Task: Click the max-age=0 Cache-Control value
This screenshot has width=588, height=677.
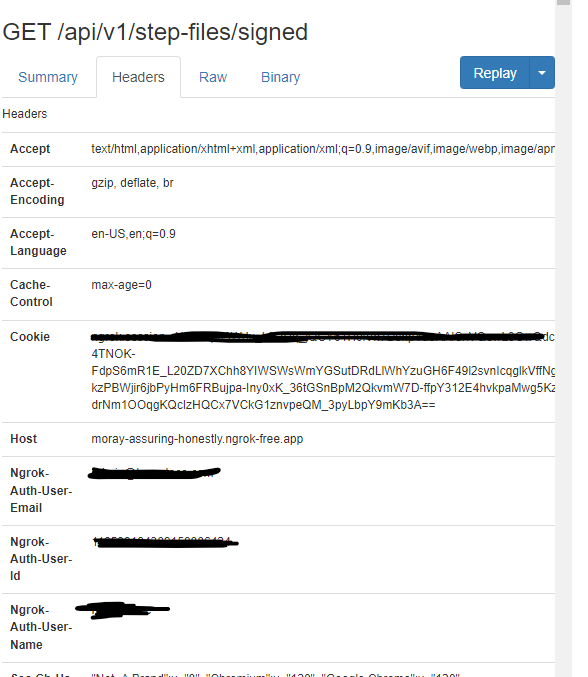Action: coord(121,285)
